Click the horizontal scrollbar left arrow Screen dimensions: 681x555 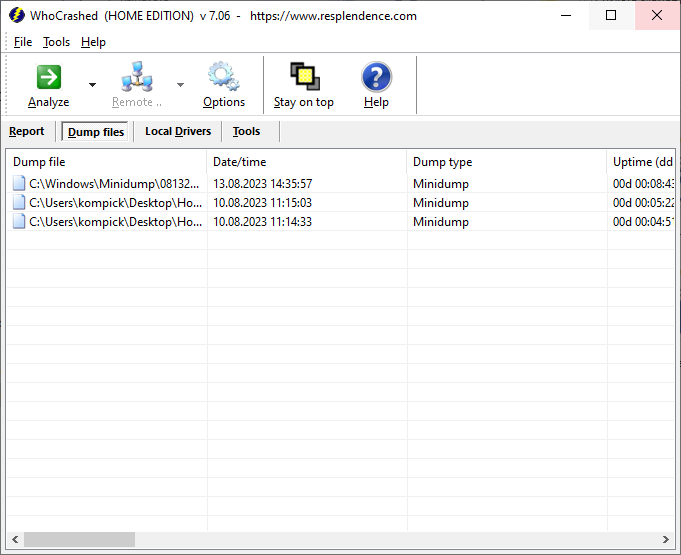click(15, 539)
